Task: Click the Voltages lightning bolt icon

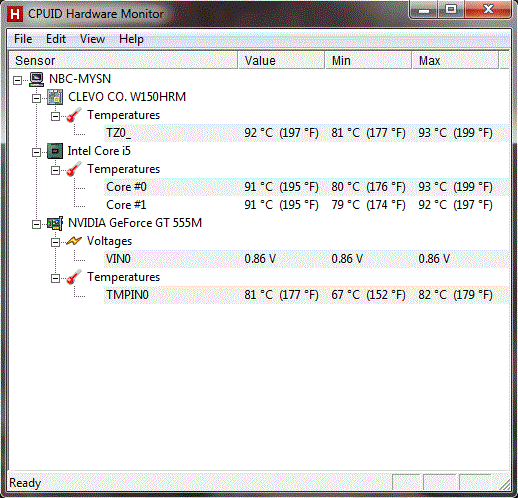Action: coord(74,241)
